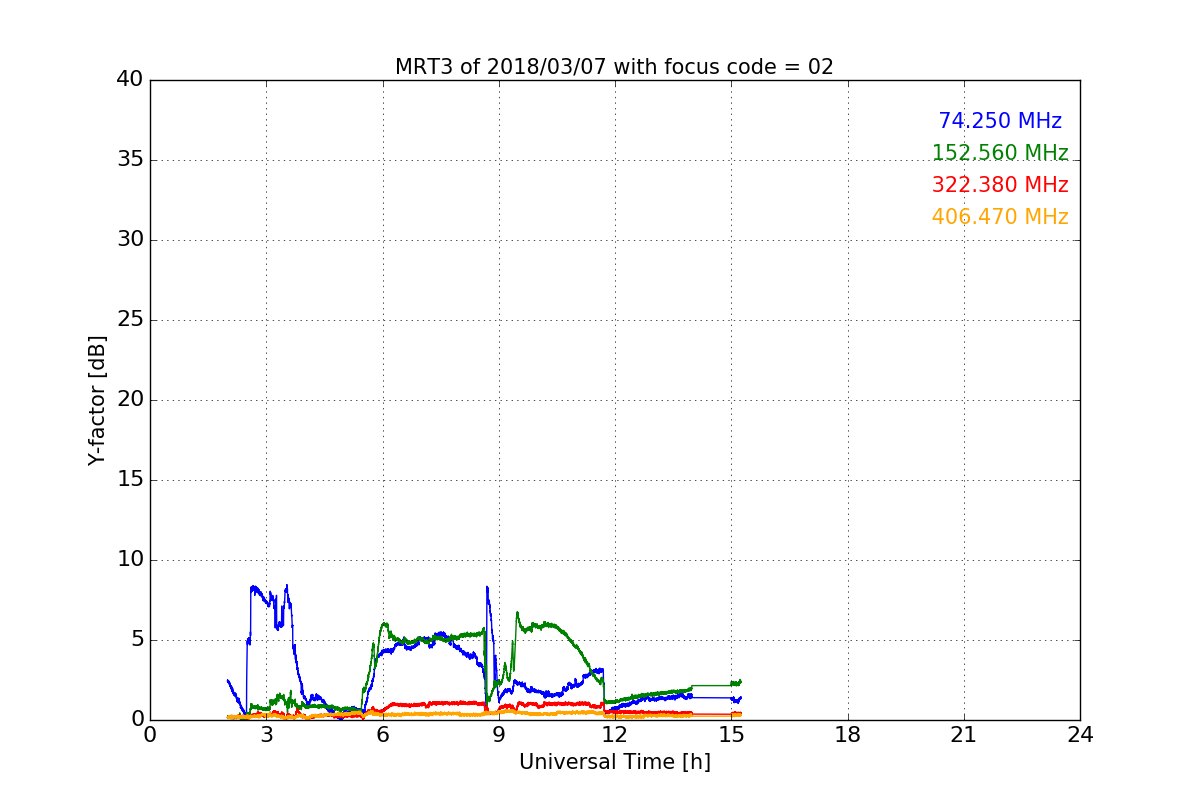Click the y-axis tick label '40'
Image resolution: width=1200 pixels, height=800 pixels.
coord(130,80)
